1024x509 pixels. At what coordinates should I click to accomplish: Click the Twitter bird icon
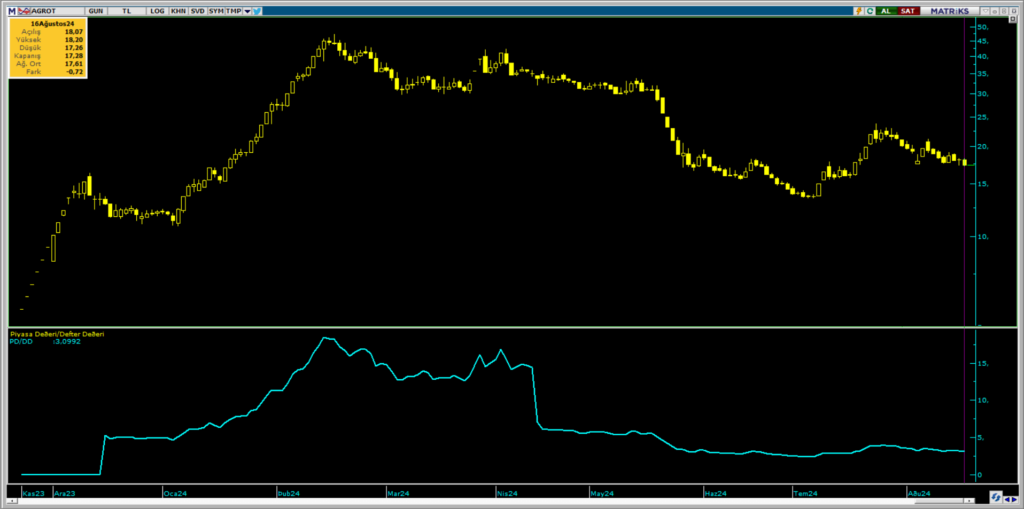257,11
